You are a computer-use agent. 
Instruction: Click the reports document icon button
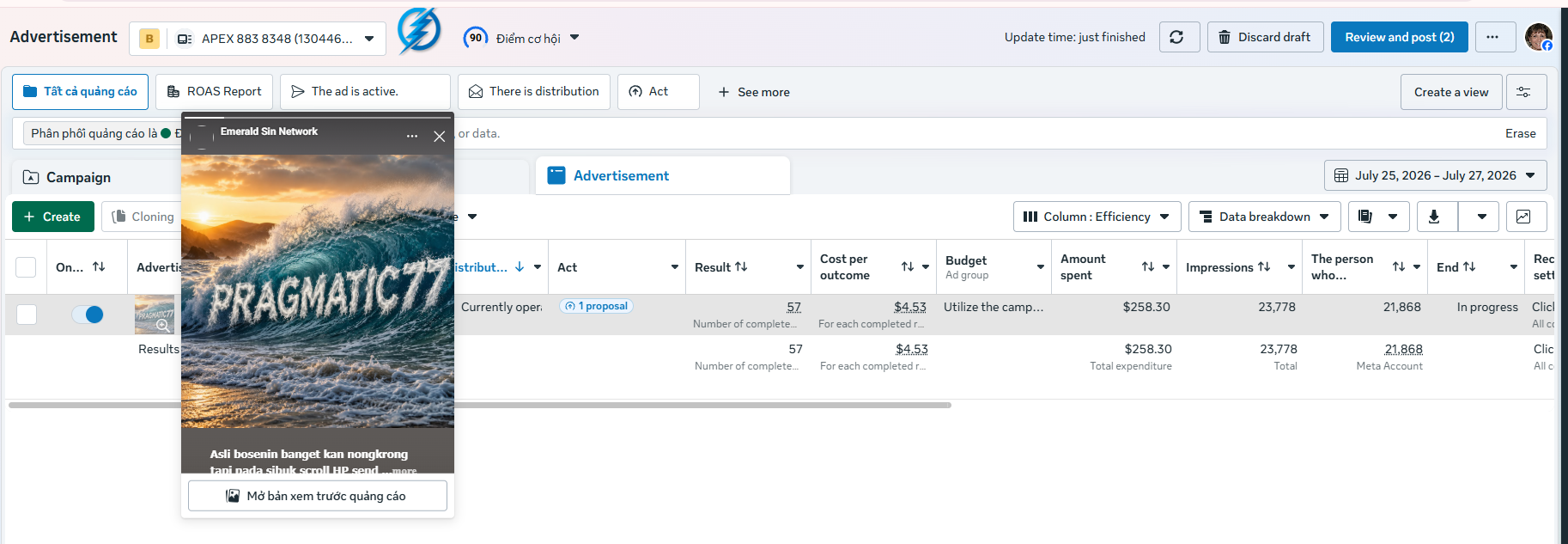1365,217
